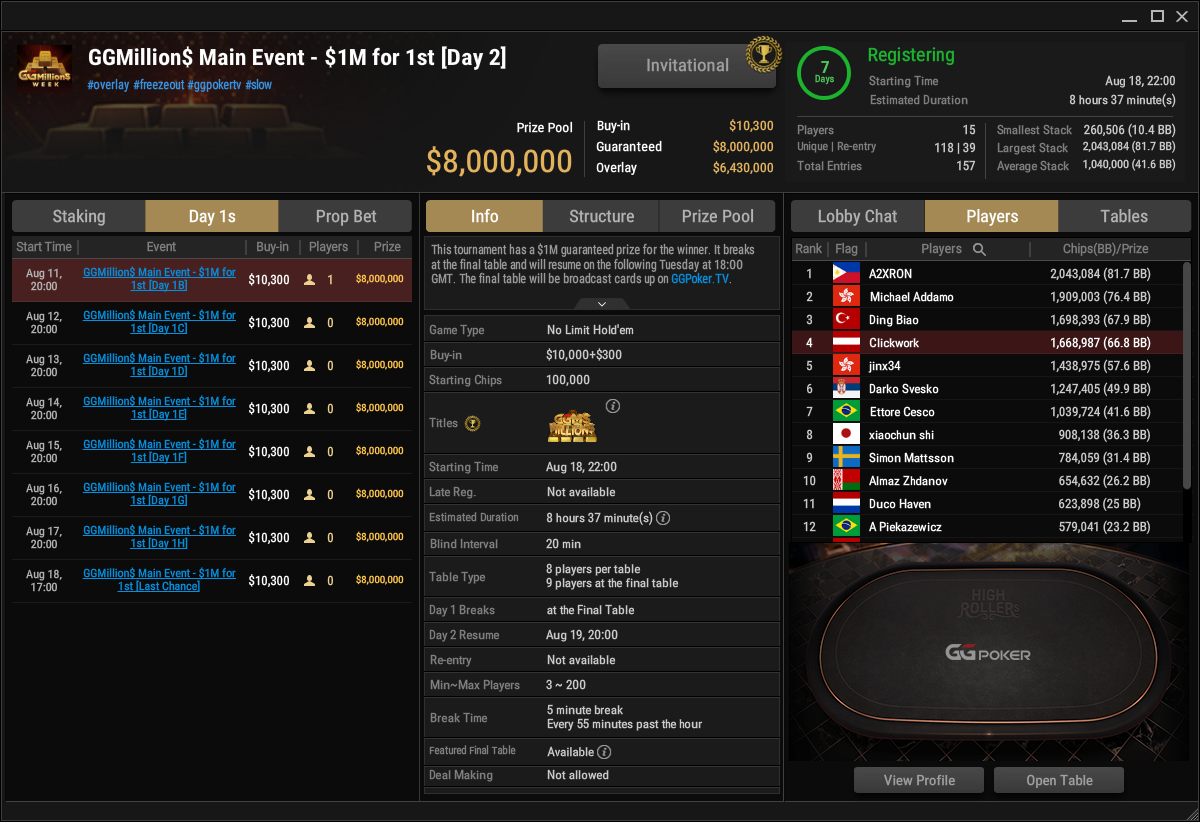This screenshot has height=822, width=1200.
Task: Click the info icon next to Estimated Duration
Action: [x=663, y=518]
